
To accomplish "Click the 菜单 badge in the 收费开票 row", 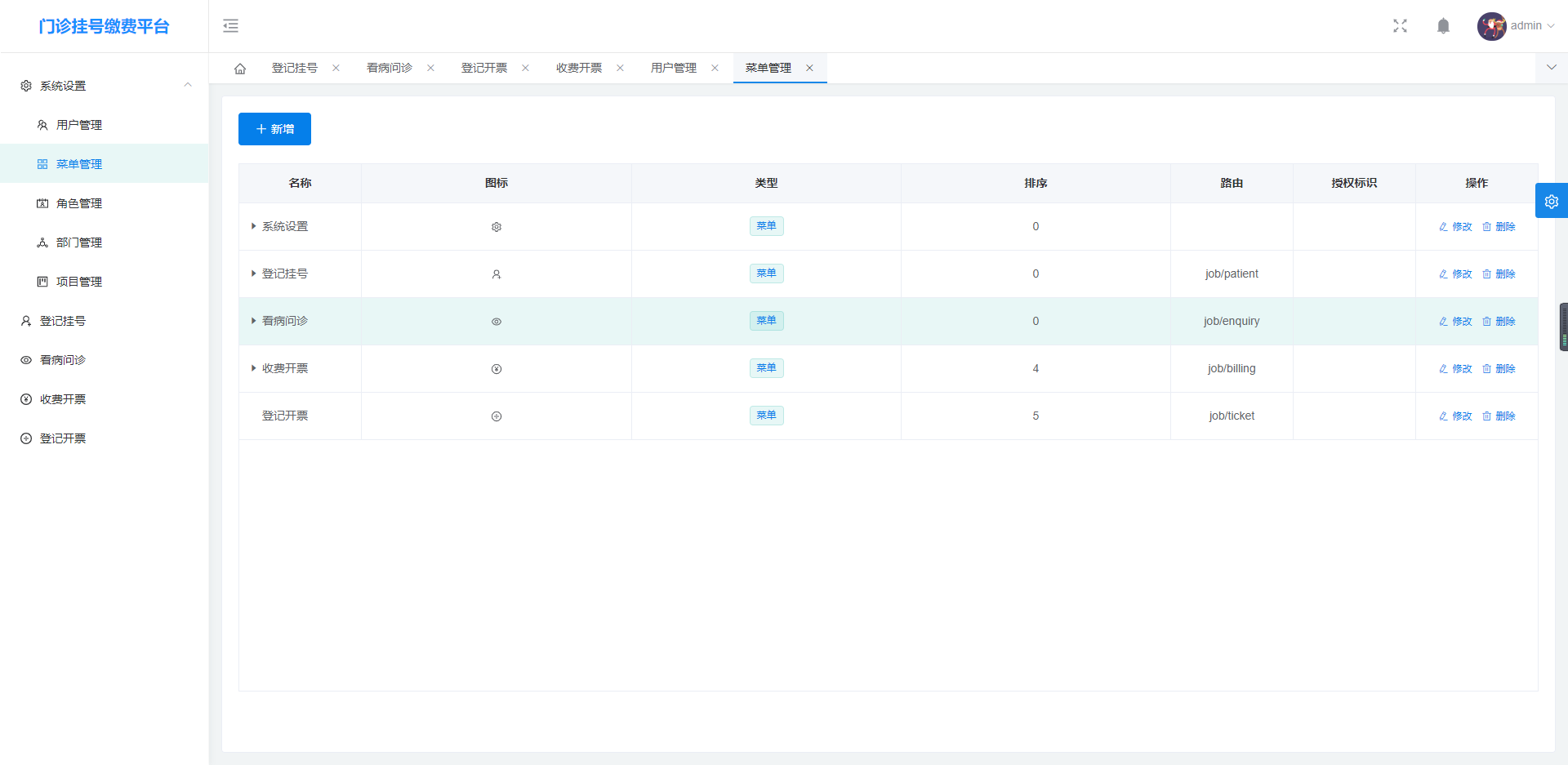I will [766, 368].
